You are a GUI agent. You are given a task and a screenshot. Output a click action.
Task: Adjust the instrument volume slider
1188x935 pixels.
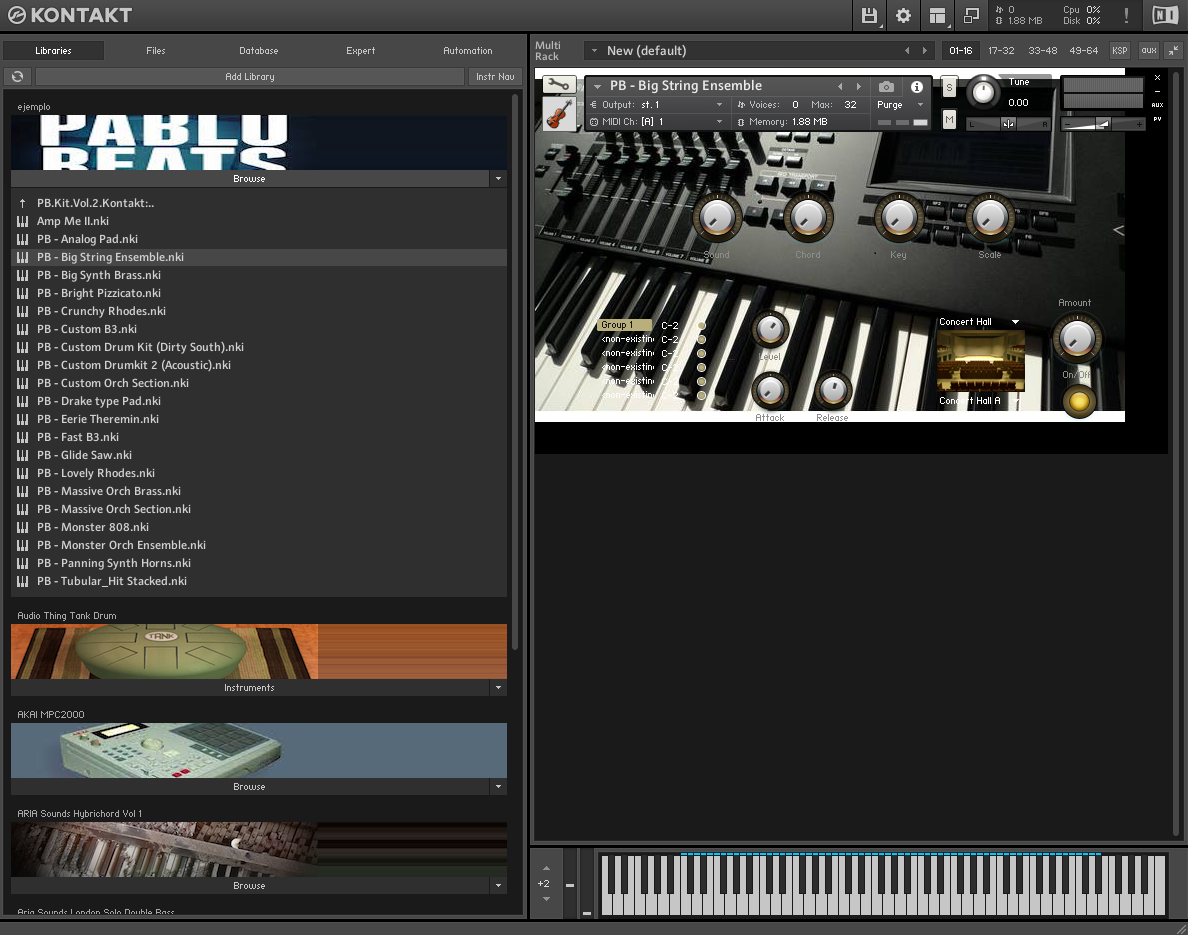pyautogui.click(x=1103, y=124)
